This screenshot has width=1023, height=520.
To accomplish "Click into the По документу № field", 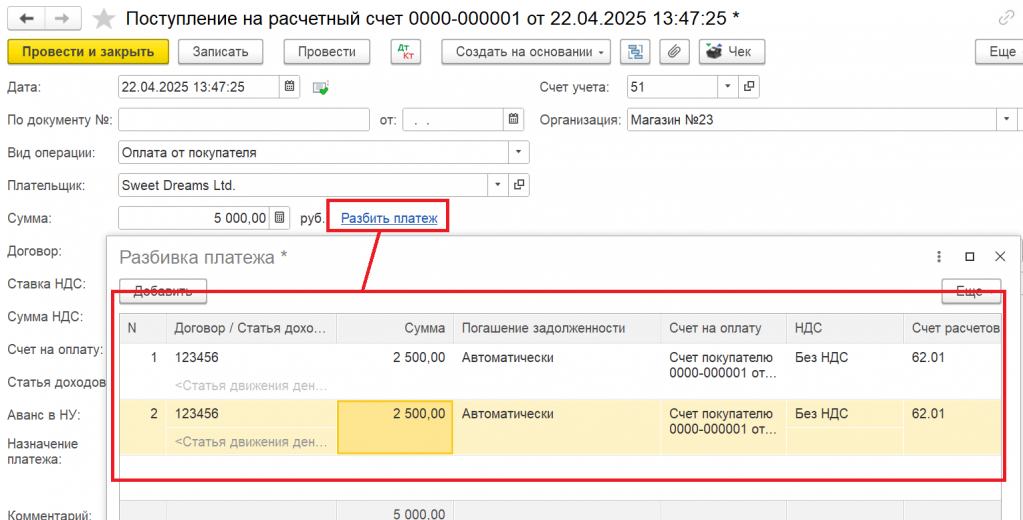I will tap(244, 120).
